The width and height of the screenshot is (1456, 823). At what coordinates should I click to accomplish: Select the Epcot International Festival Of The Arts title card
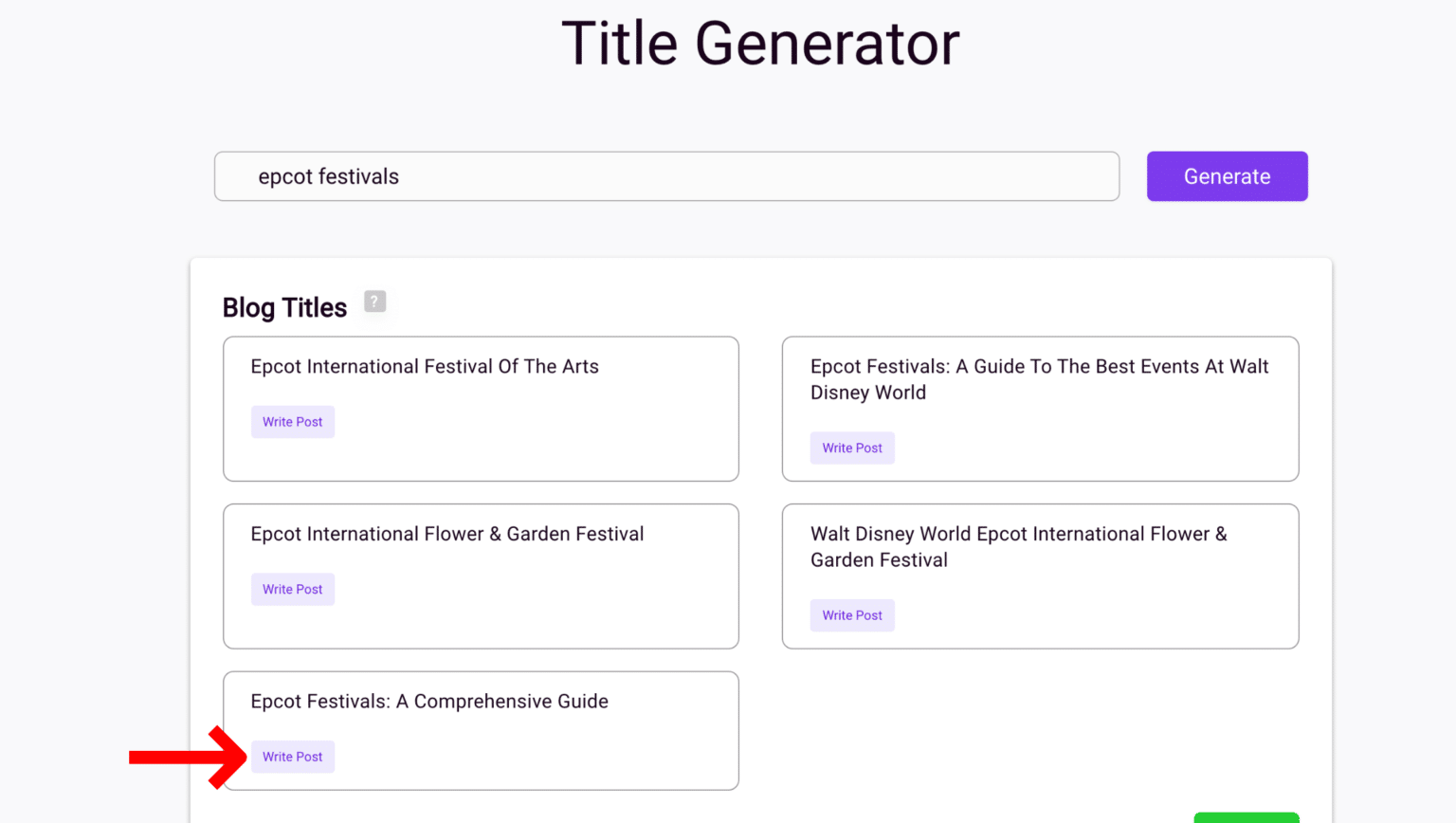[481, 409]
